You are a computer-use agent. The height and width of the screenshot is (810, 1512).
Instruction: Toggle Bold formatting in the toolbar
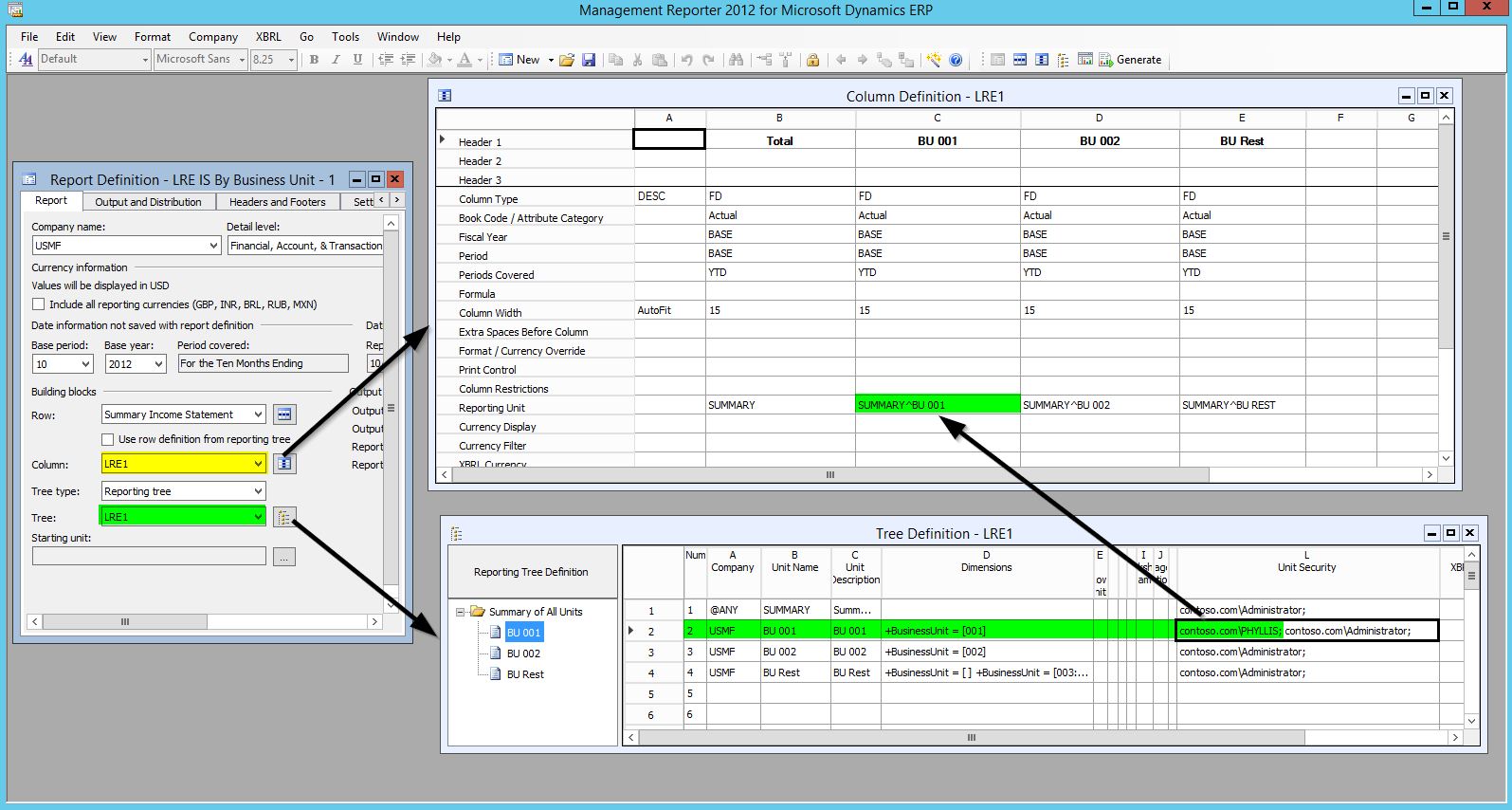point(314,60)
